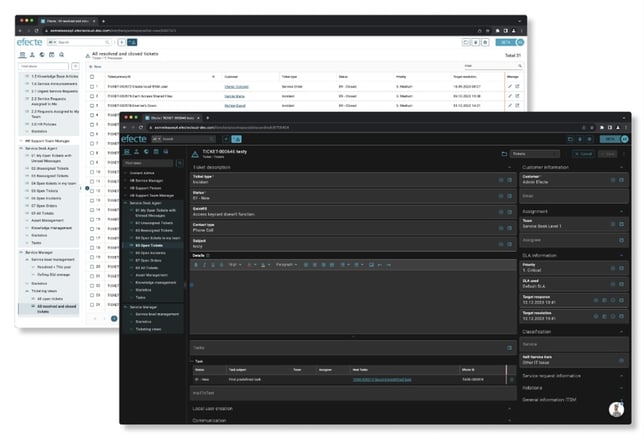The image size is (644, 437).
Task: Select 02 Unassigned Tickets in dark sidebar
Action: tap(154, 223)
